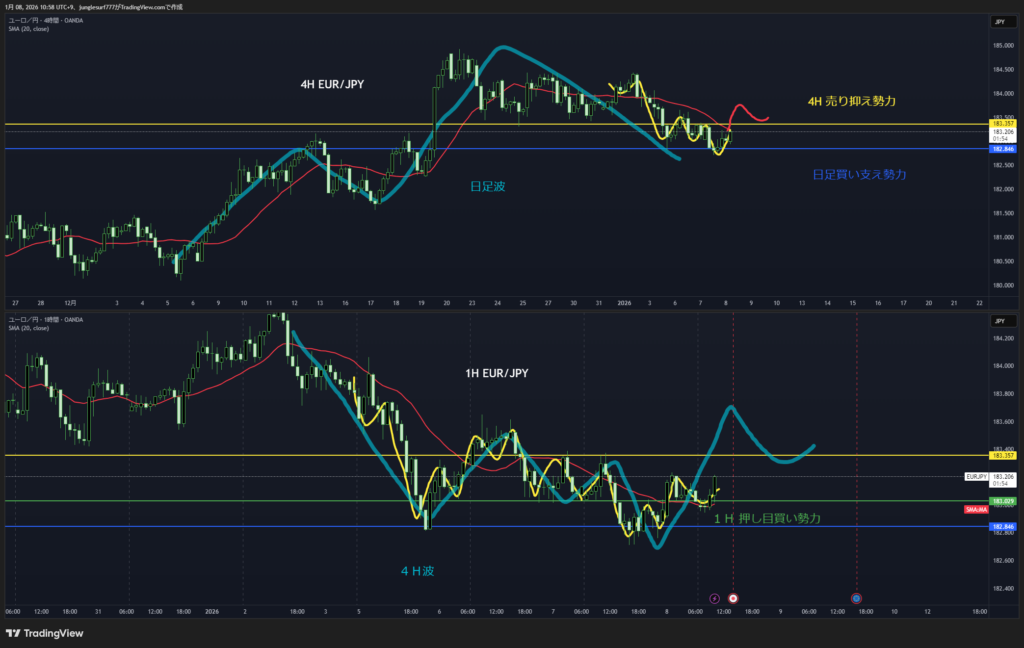
Task: Click the red-and-white economic event marker
Action: (x=733, y=598)
